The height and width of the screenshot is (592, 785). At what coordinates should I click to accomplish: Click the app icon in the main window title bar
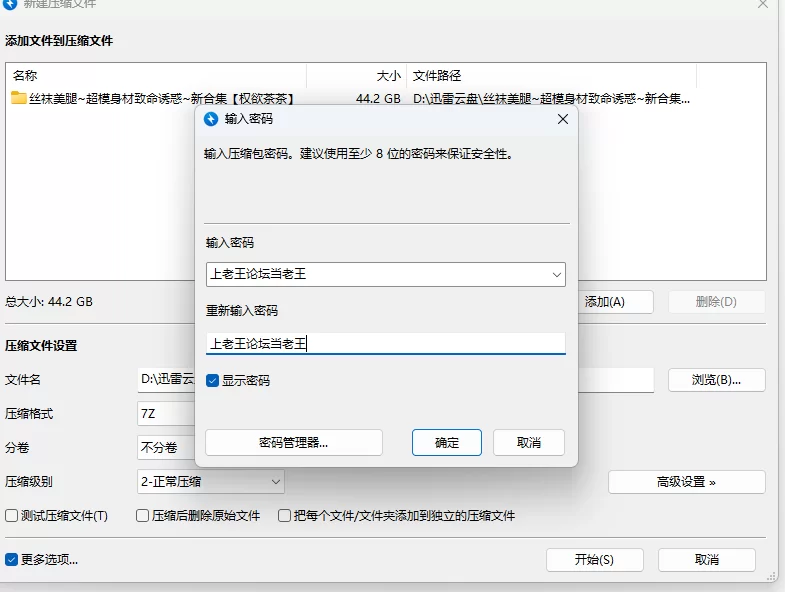[x=10, y=4]
